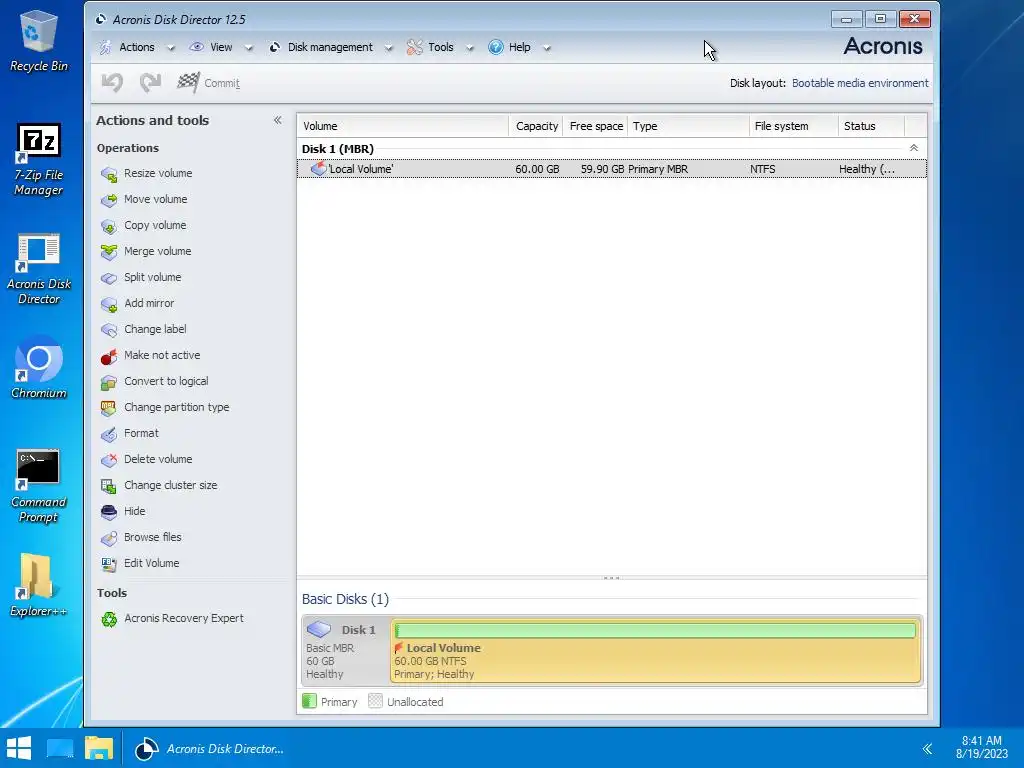
Task: Click the Make not active icon
Action: (108, 356)
